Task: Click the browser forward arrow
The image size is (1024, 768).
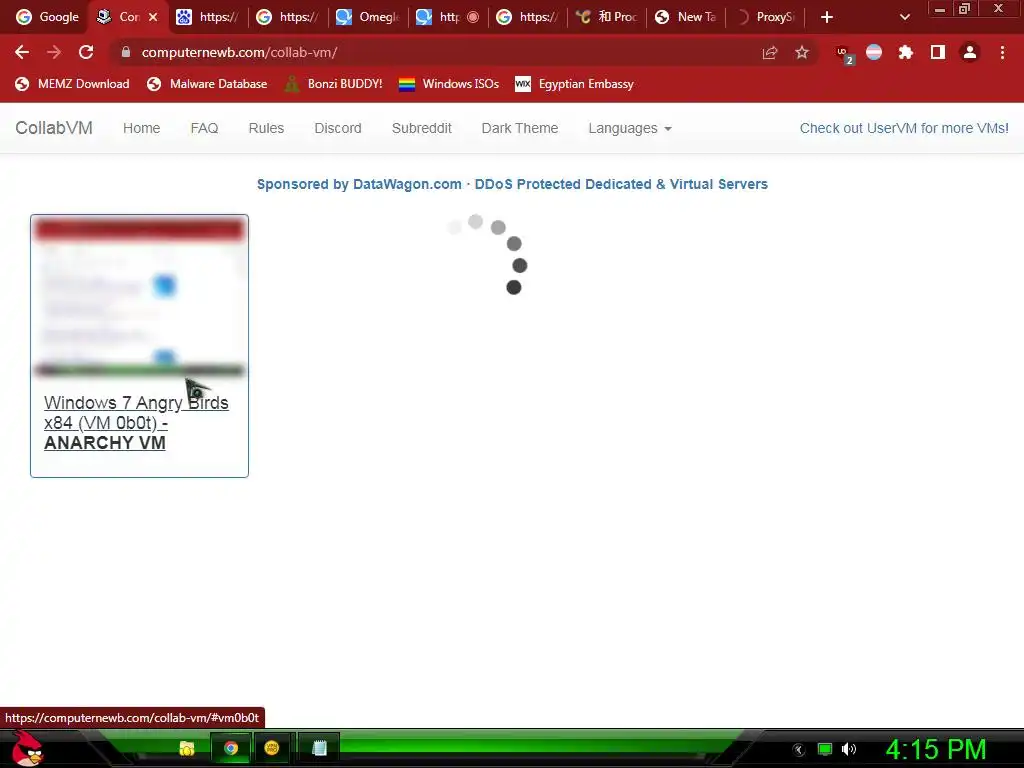Action: [54, 52]
